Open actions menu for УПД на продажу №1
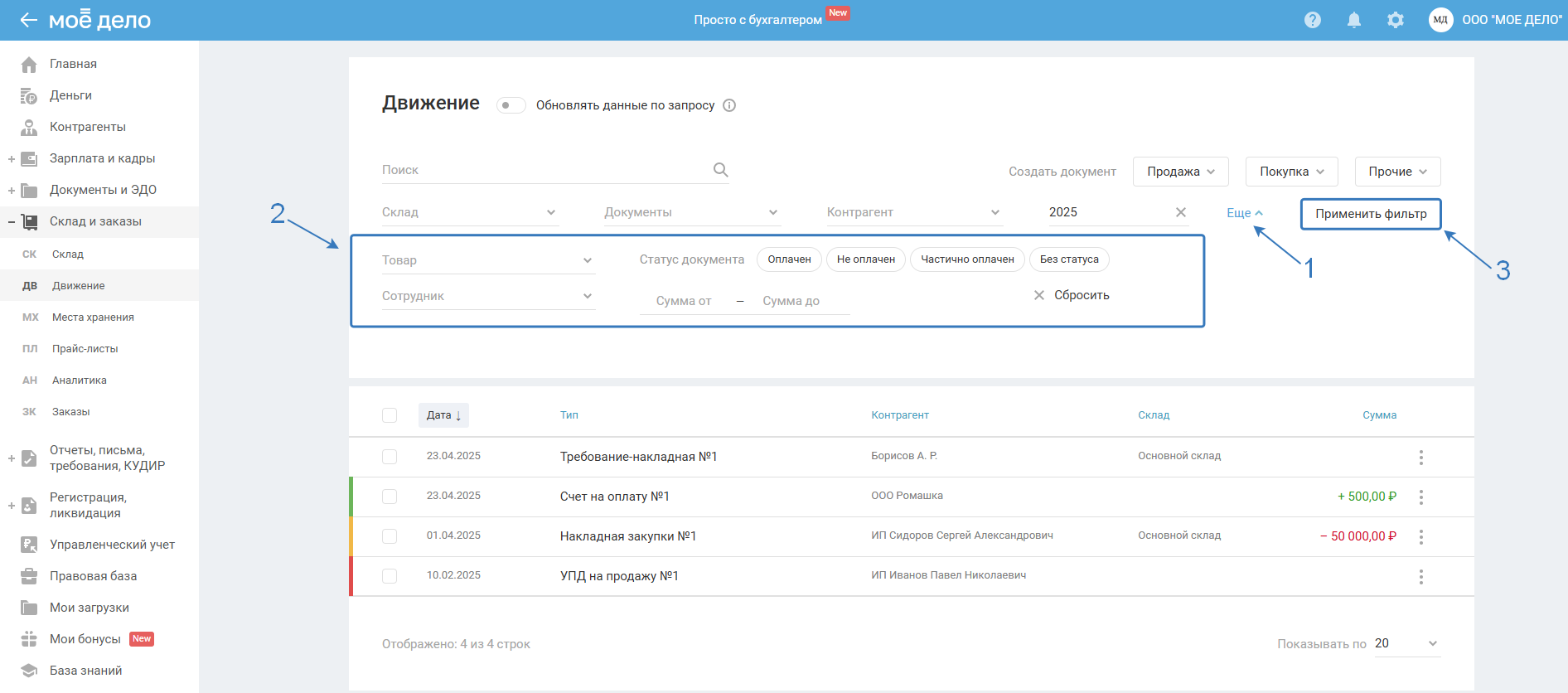 pyautogui.click(x=1420, y=577)
